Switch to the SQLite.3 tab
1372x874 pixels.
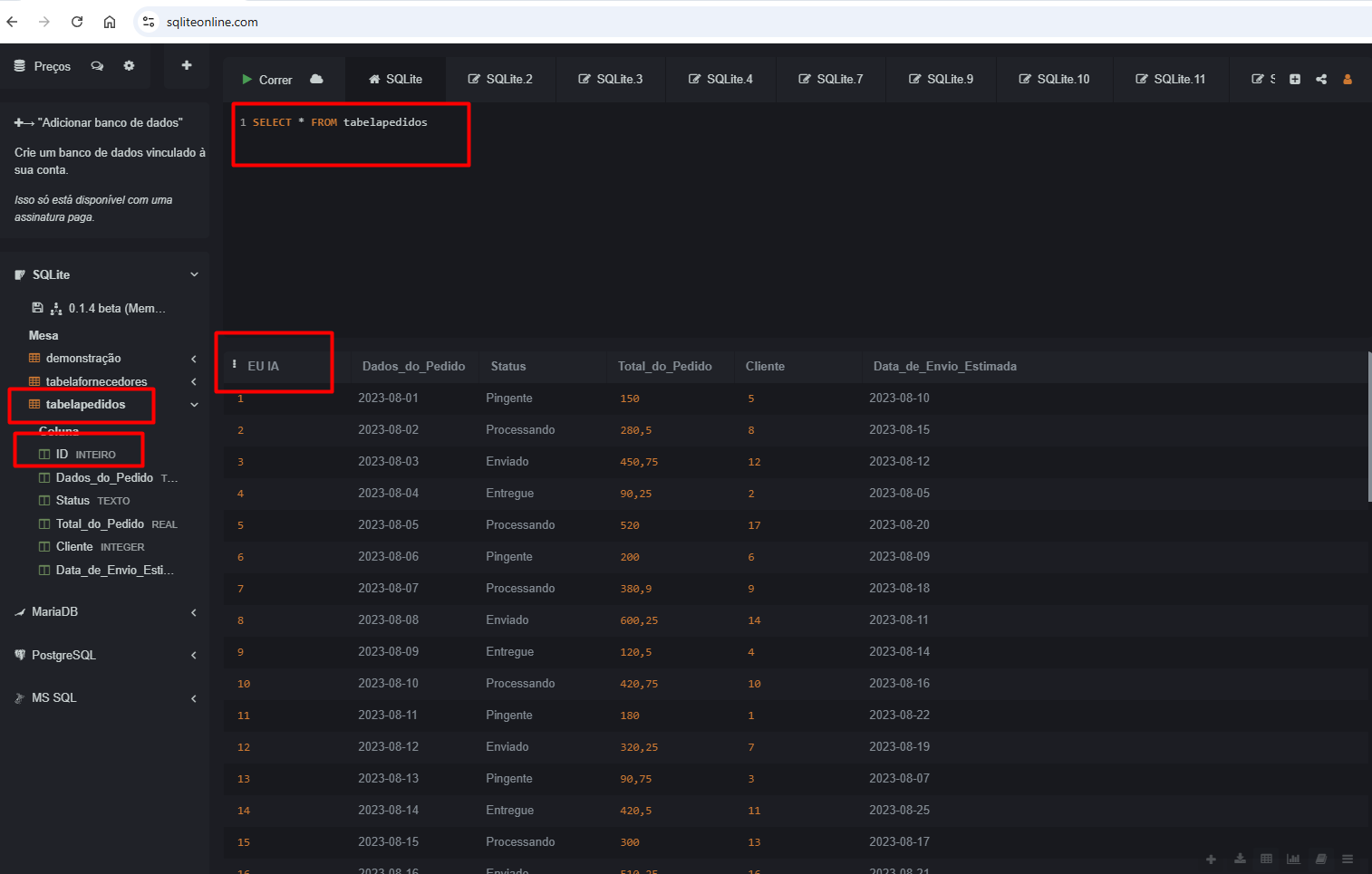pos(611,80)
